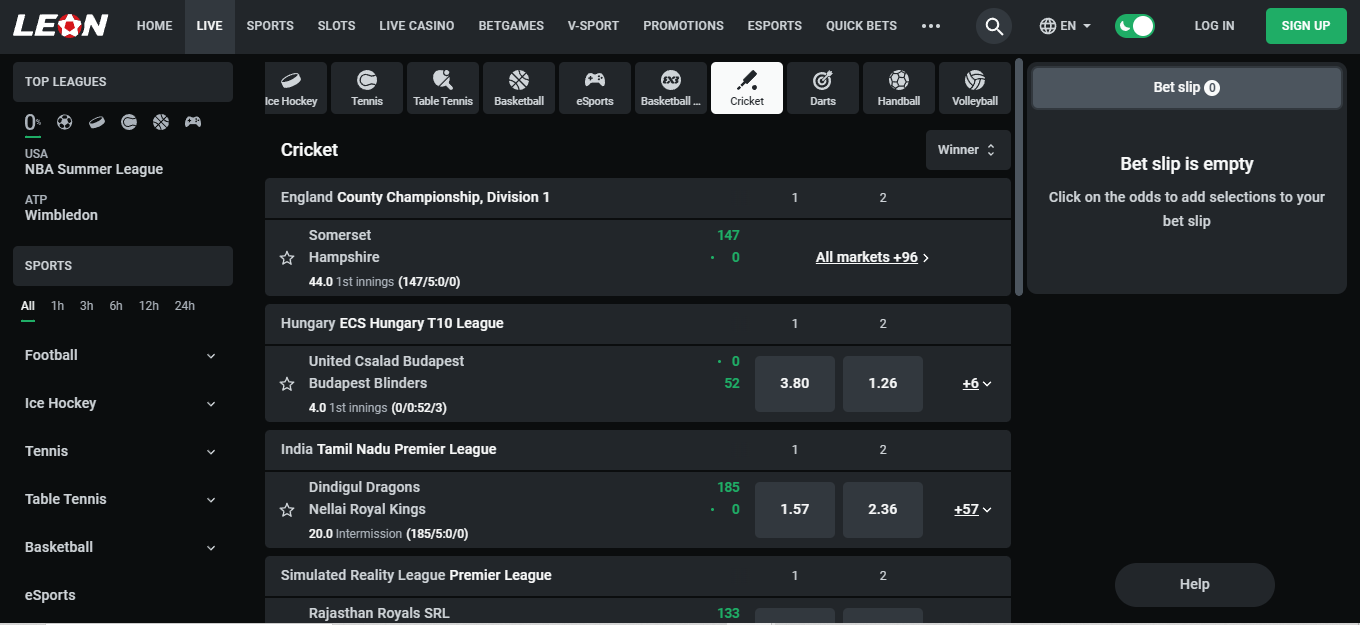Expand the +57 markets for Dindigul Dragons match
This screenshot has height=625, width=1360.
coord(973,509)
